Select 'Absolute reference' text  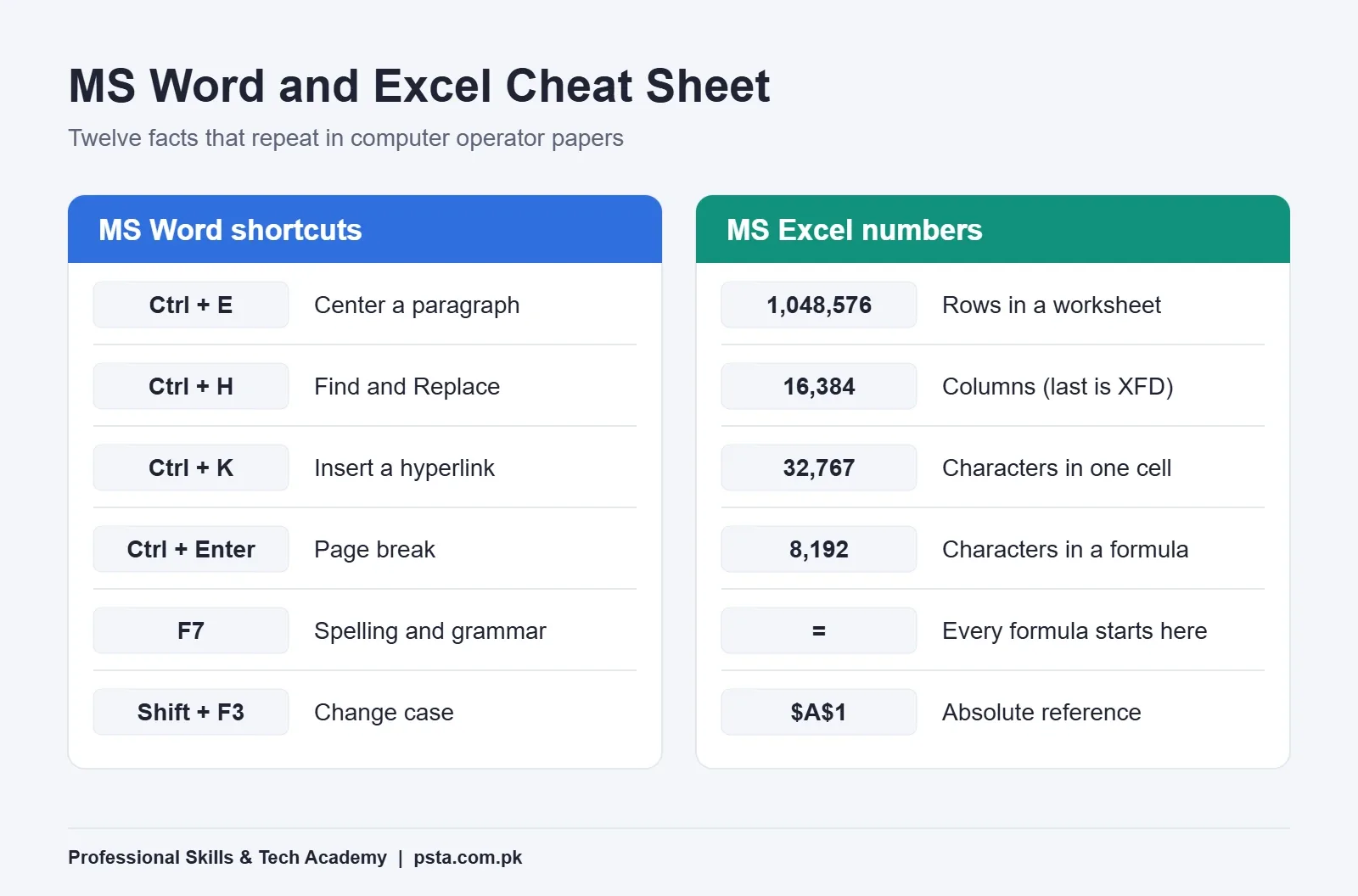1041,713
